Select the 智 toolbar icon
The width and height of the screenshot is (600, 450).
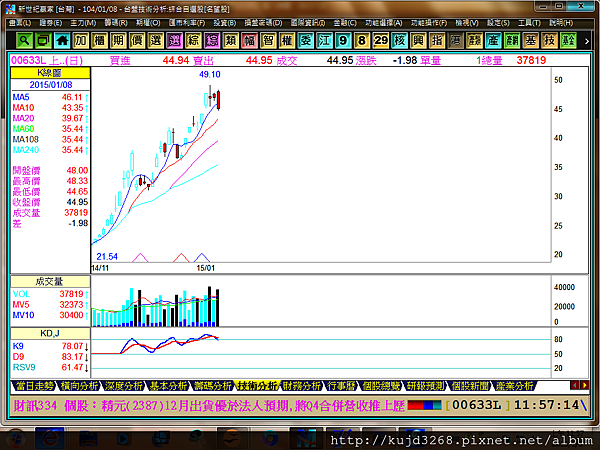(x=268, y=41)
